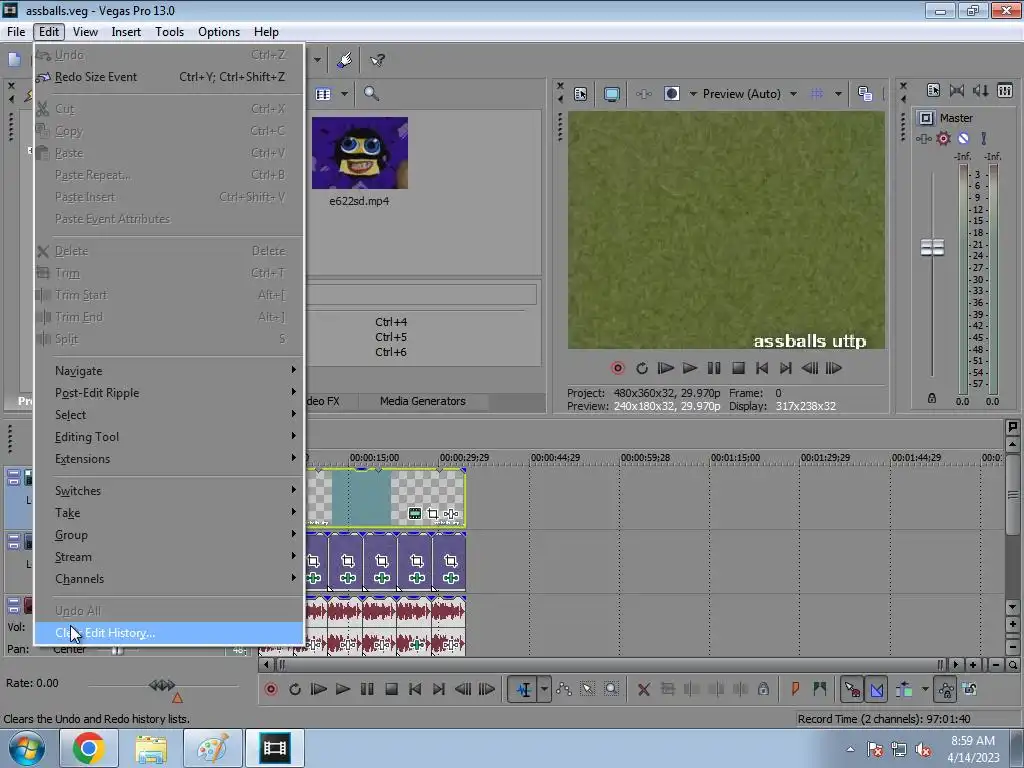Choose Clear Edit History from Edit menu
Screen dimensions: 1024x768
coord(170,633)
